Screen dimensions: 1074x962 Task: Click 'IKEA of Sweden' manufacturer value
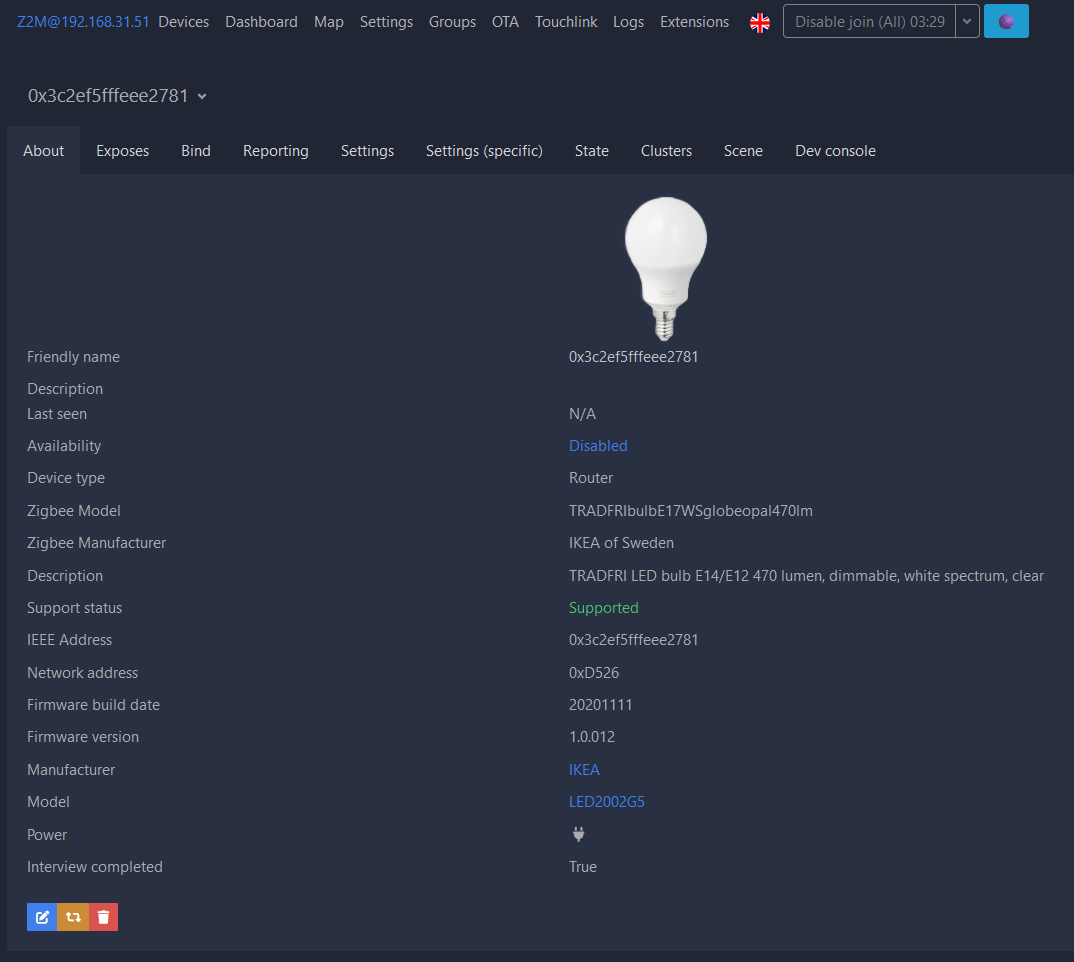(x=621, y=543)
